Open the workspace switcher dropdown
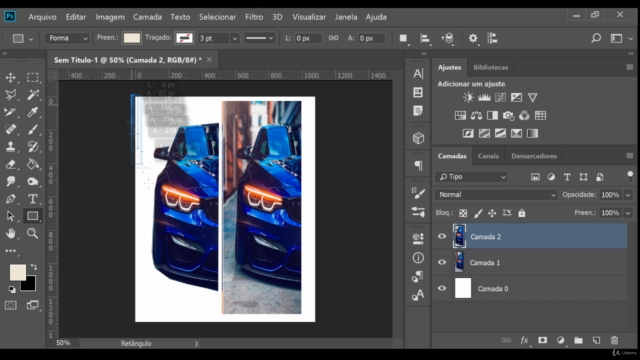This screenshot has width=640, height=360. (620, 38)
